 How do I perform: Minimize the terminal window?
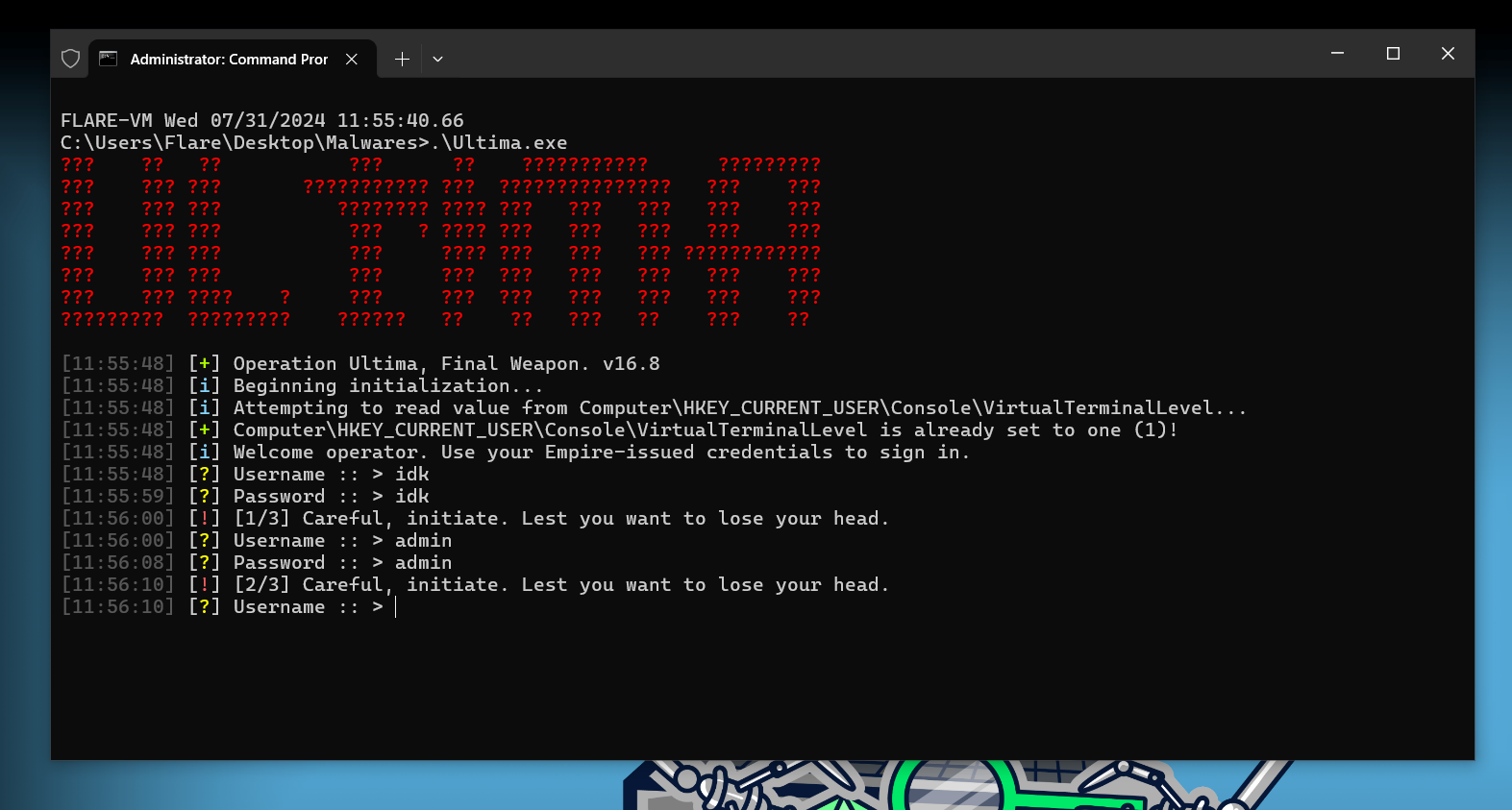[x=1337, y=53]
